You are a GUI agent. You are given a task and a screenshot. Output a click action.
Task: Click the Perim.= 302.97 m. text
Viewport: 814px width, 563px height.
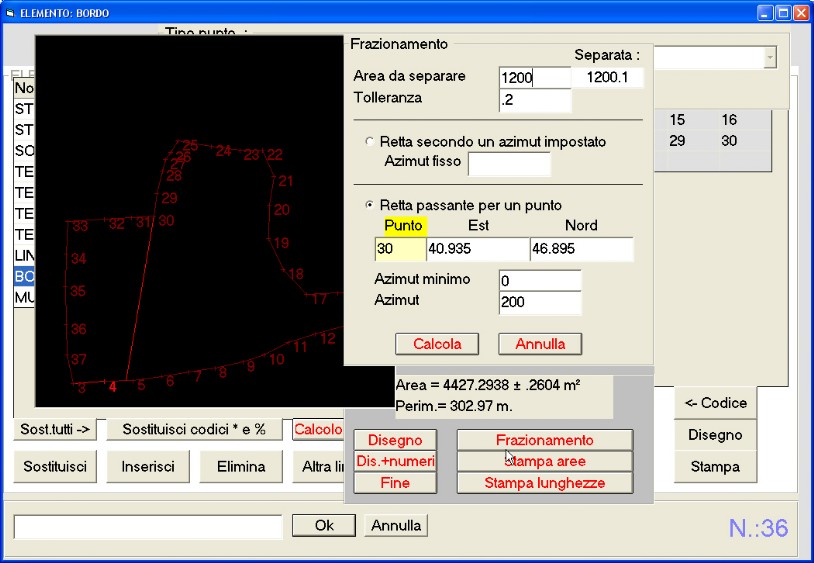tap(454, 406)
